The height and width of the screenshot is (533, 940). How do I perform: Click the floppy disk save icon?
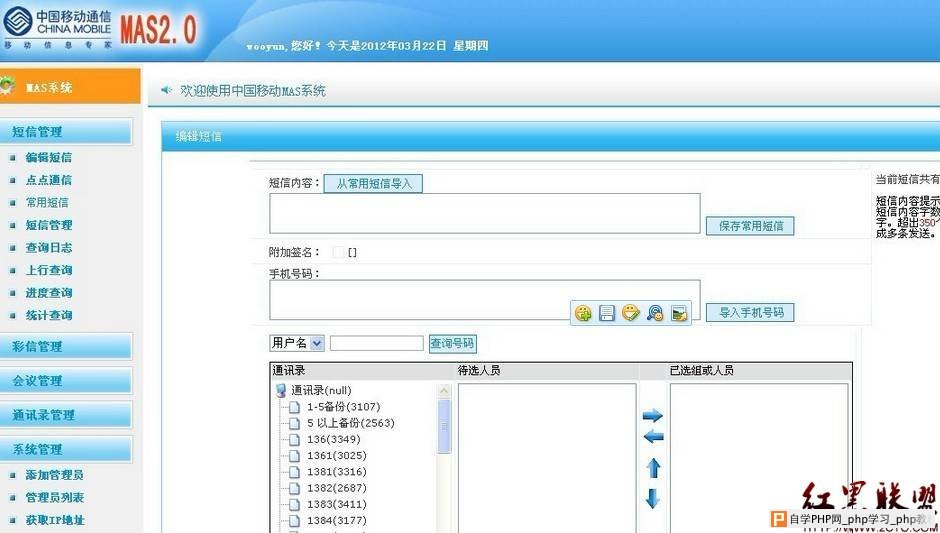pos(607,313)
